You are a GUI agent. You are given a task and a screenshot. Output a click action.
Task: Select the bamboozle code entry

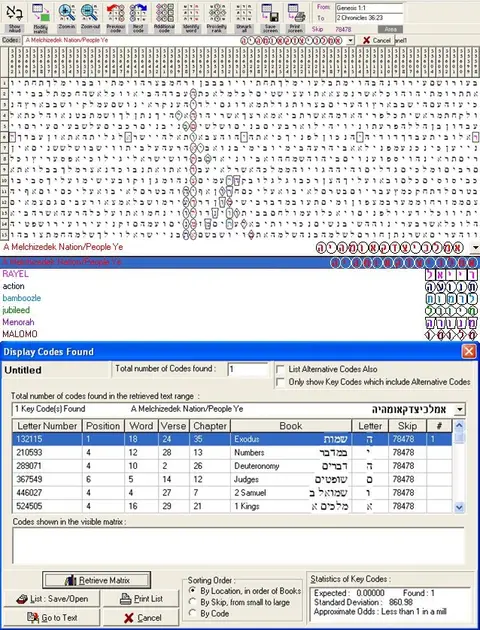pos(239,298)
